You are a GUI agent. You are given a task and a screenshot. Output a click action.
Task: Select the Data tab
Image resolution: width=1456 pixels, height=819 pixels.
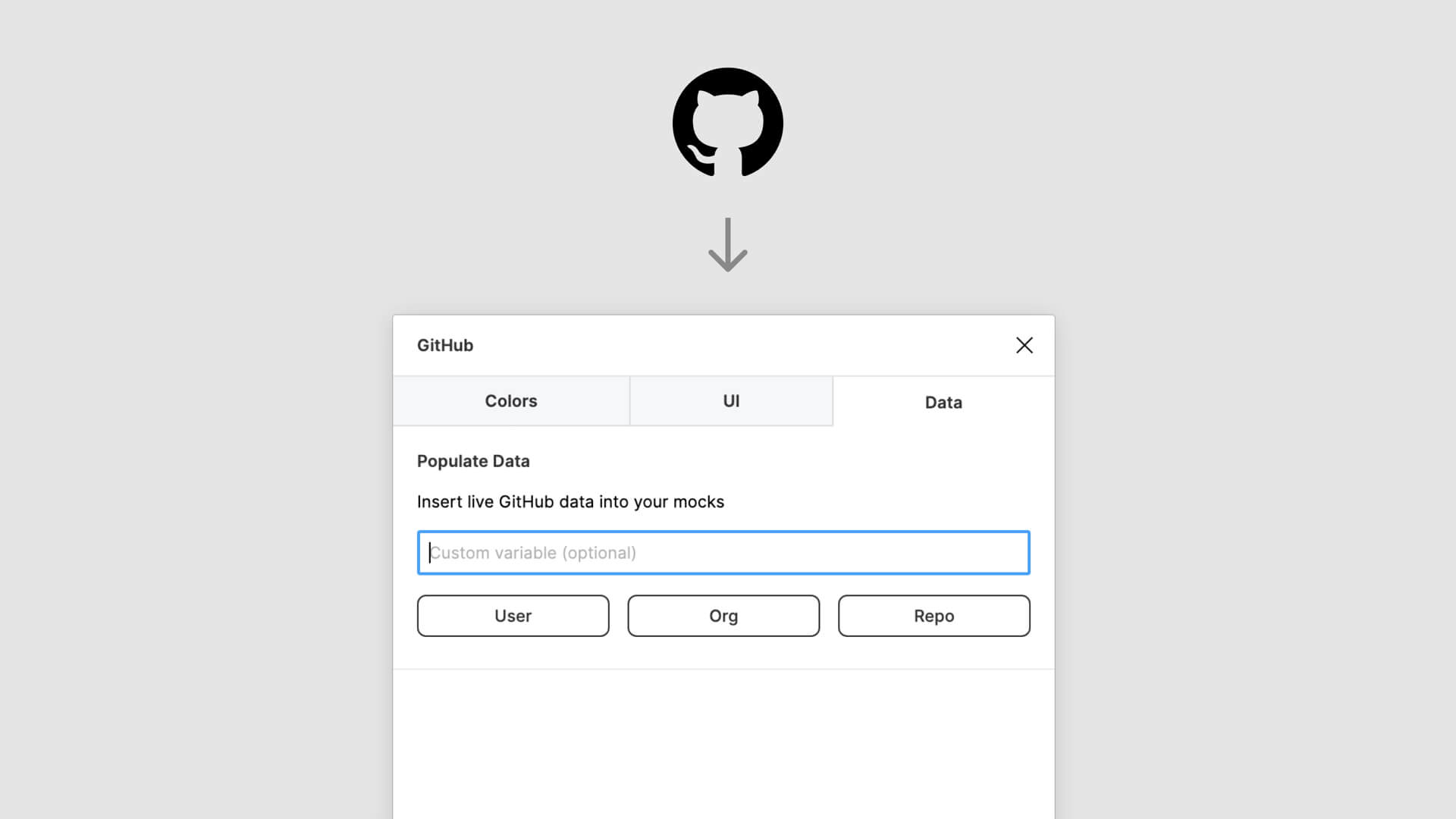[943, 403]
